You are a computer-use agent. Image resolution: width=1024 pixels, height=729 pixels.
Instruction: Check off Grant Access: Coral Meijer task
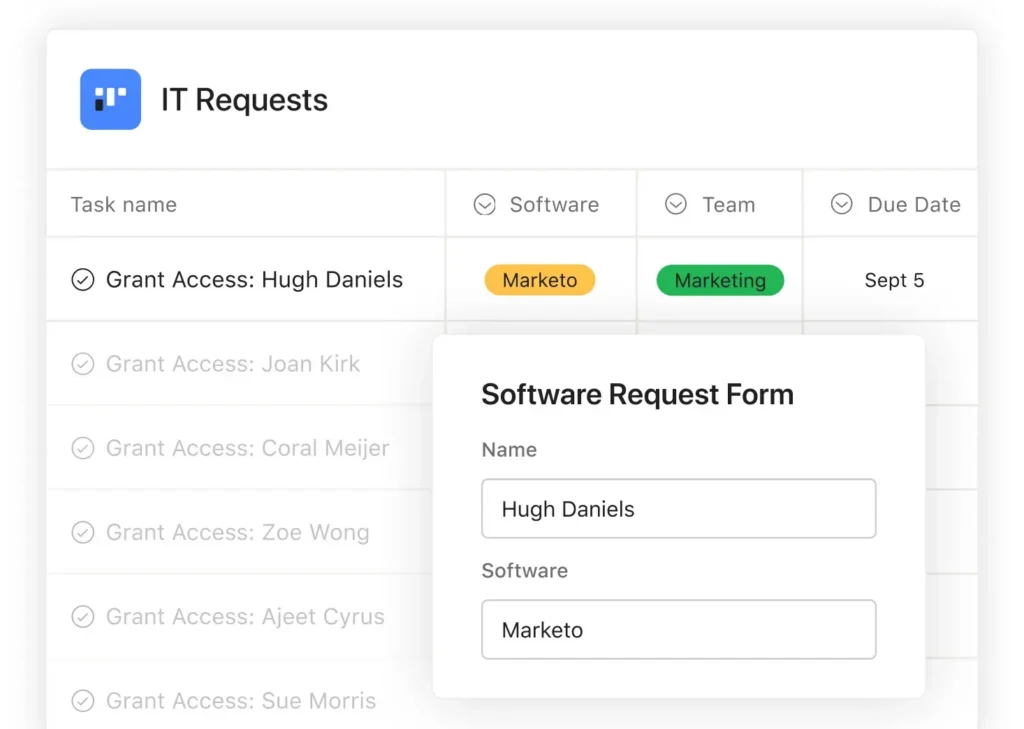83,448
